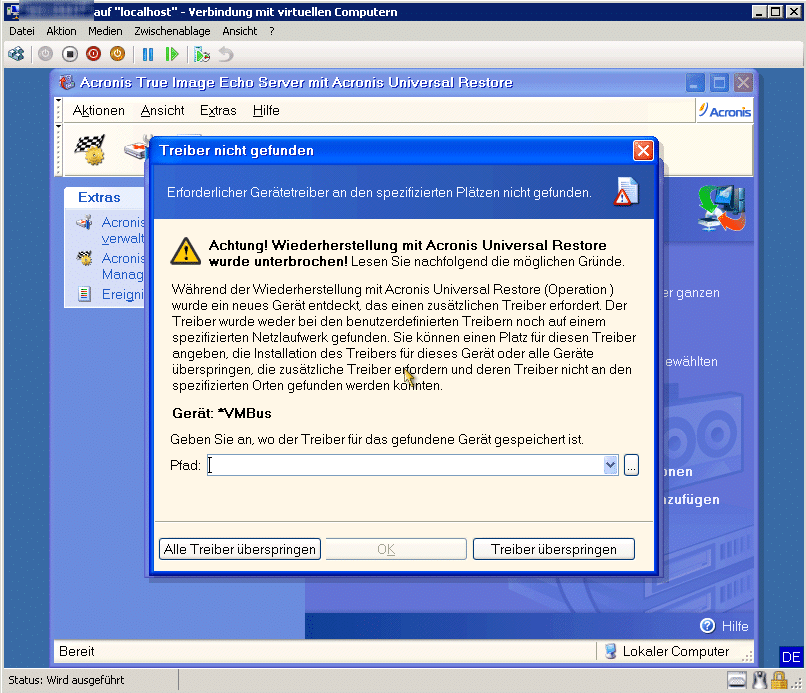This screenshot has width=806, height=693.
Task: Click the blue Hilfe question mark icon
Action: pos(707,626)
